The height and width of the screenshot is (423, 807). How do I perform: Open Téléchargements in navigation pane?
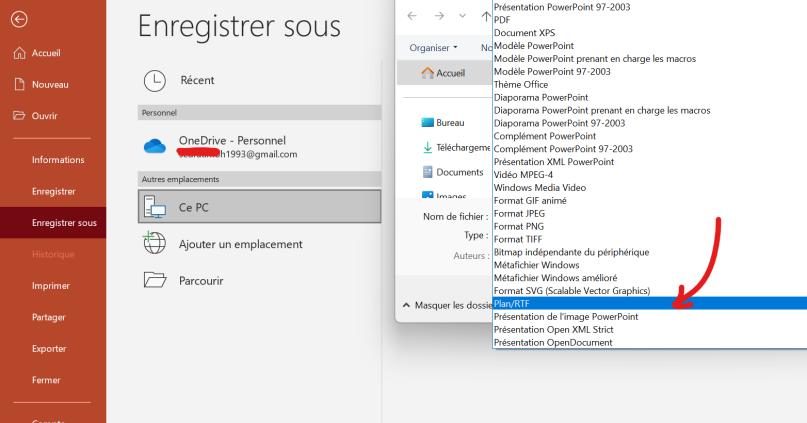click(457, 148)
